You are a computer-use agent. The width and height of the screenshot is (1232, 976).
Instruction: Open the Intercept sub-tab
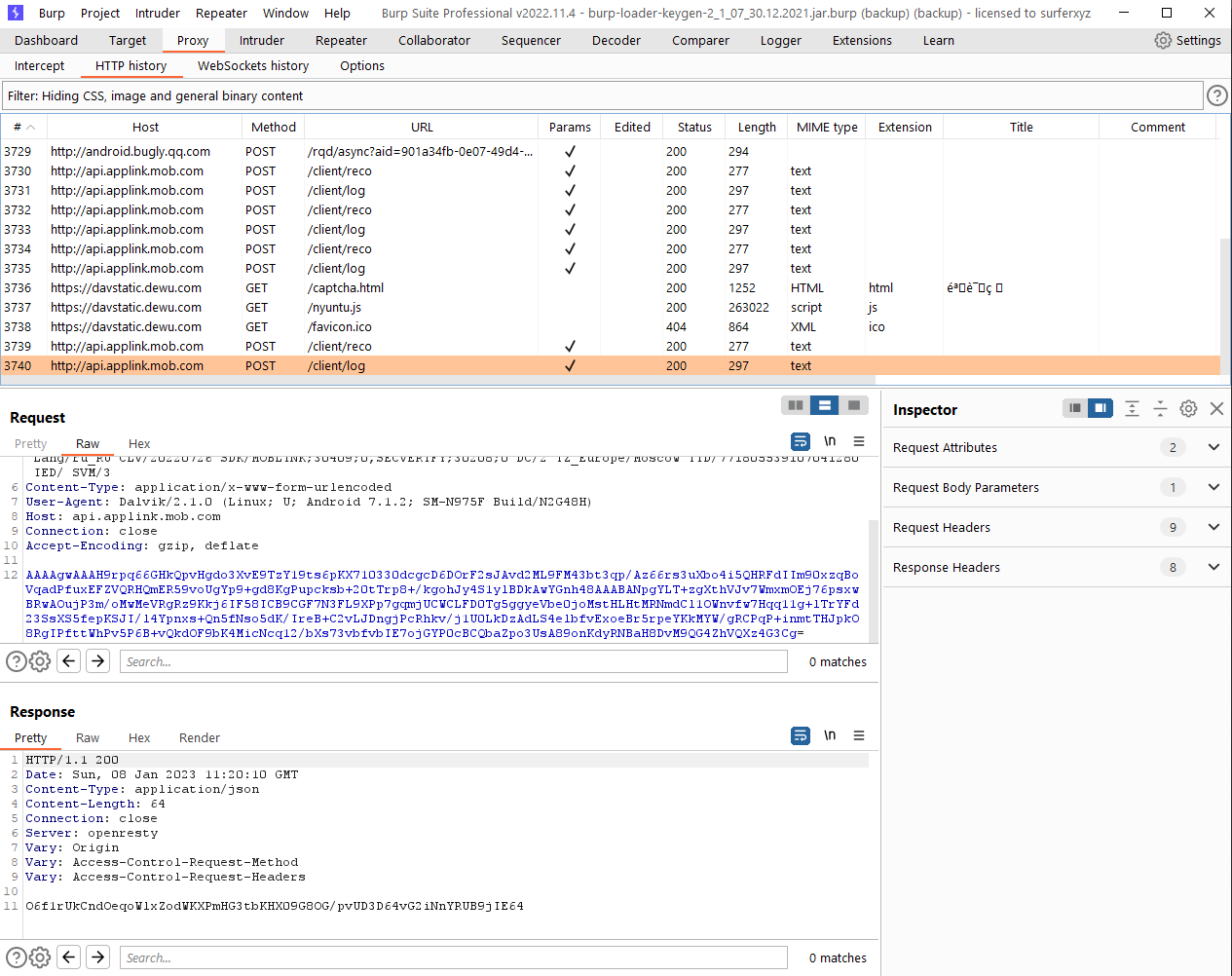[39, 65]
